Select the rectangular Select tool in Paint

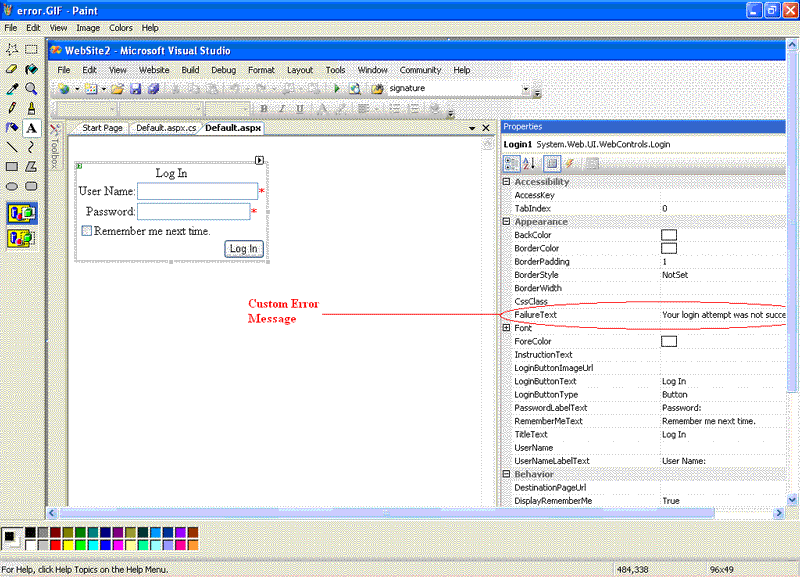pos(31,49)
